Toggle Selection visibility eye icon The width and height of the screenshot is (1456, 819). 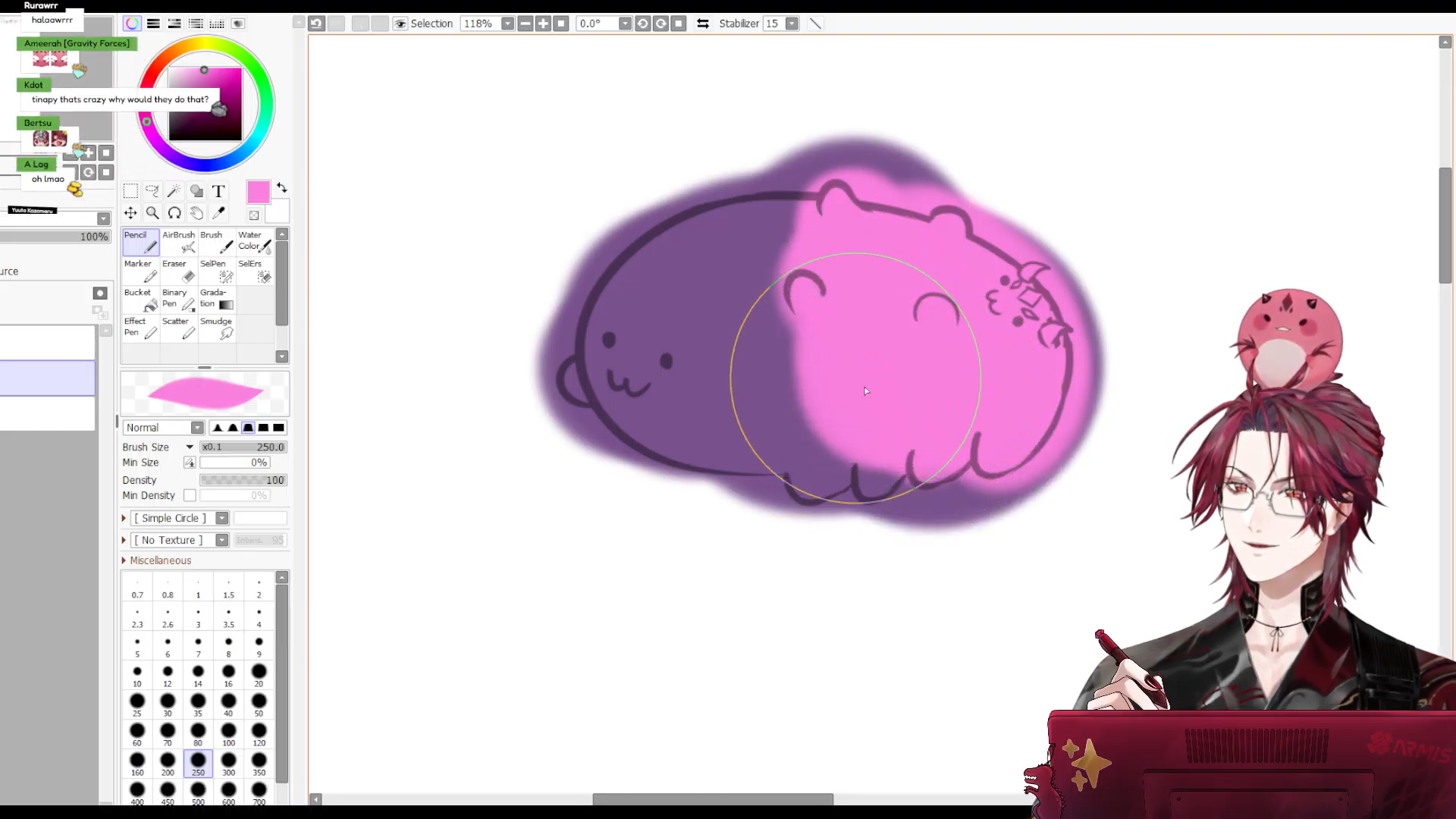click(400, 24)
